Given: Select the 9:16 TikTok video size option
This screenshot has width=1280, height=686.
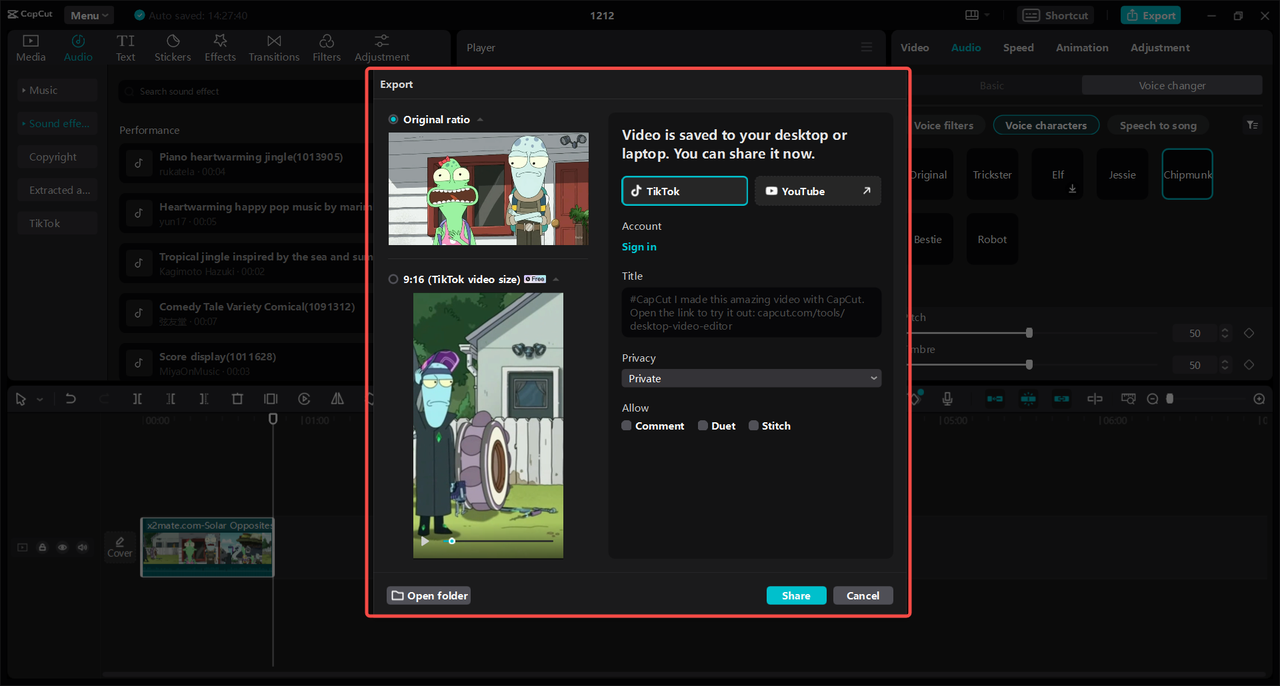Looking at the screenshot, I should coord(394,279).
